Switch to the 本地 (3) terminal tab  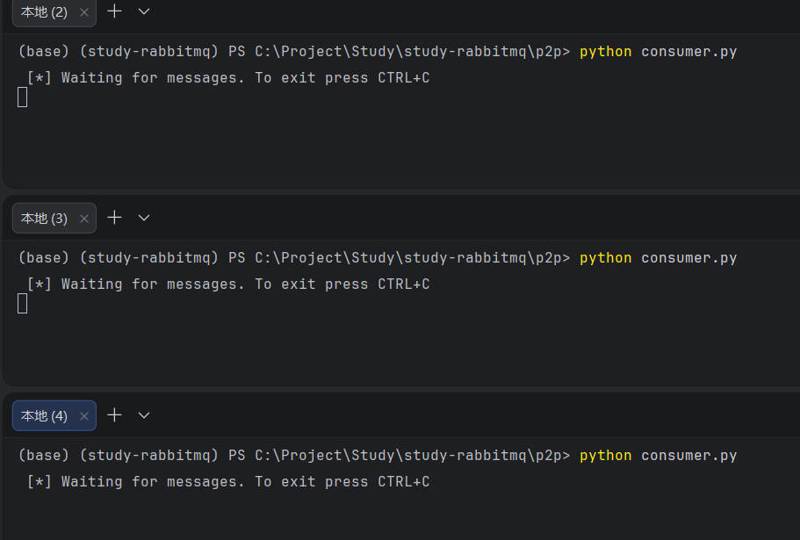click(44, 218)
